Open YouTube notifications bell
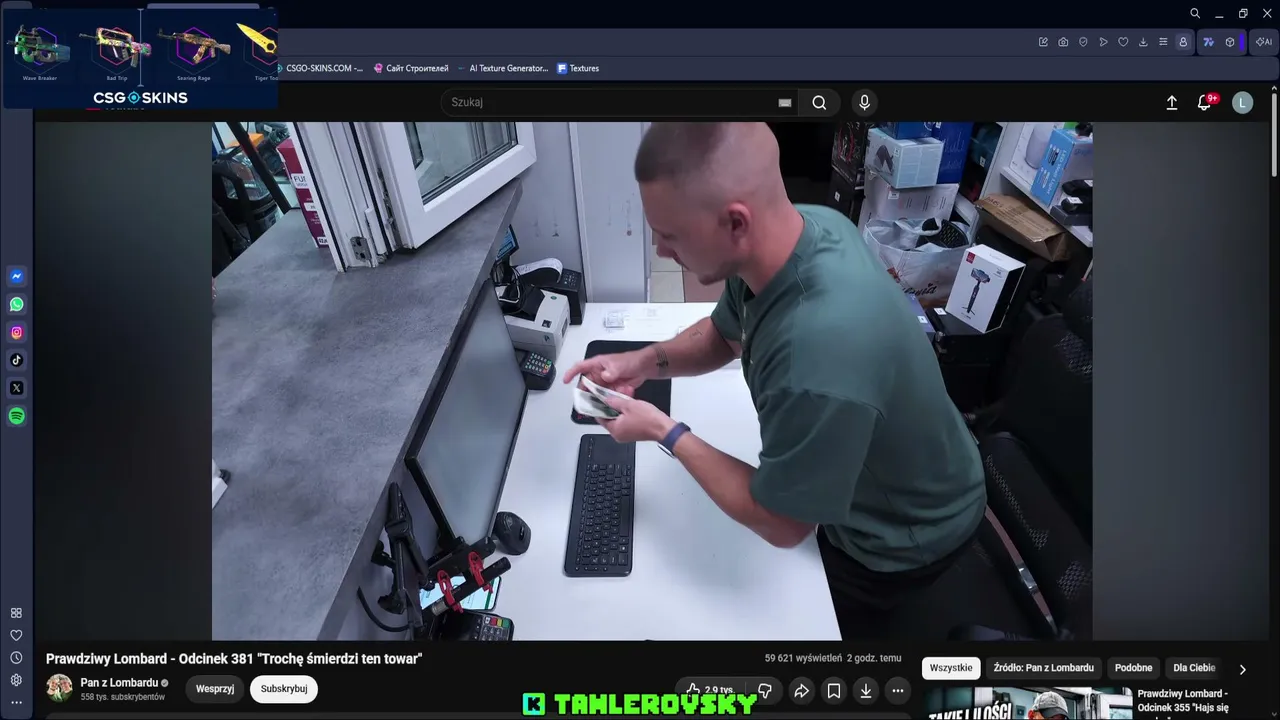This screenshot has width=1280, height=720. pyautogui.click(x=1205, y=102)
